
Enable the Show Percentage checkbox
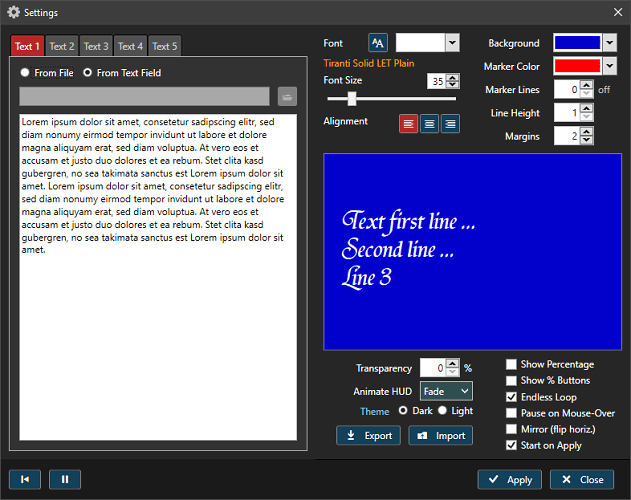(512, 365)
